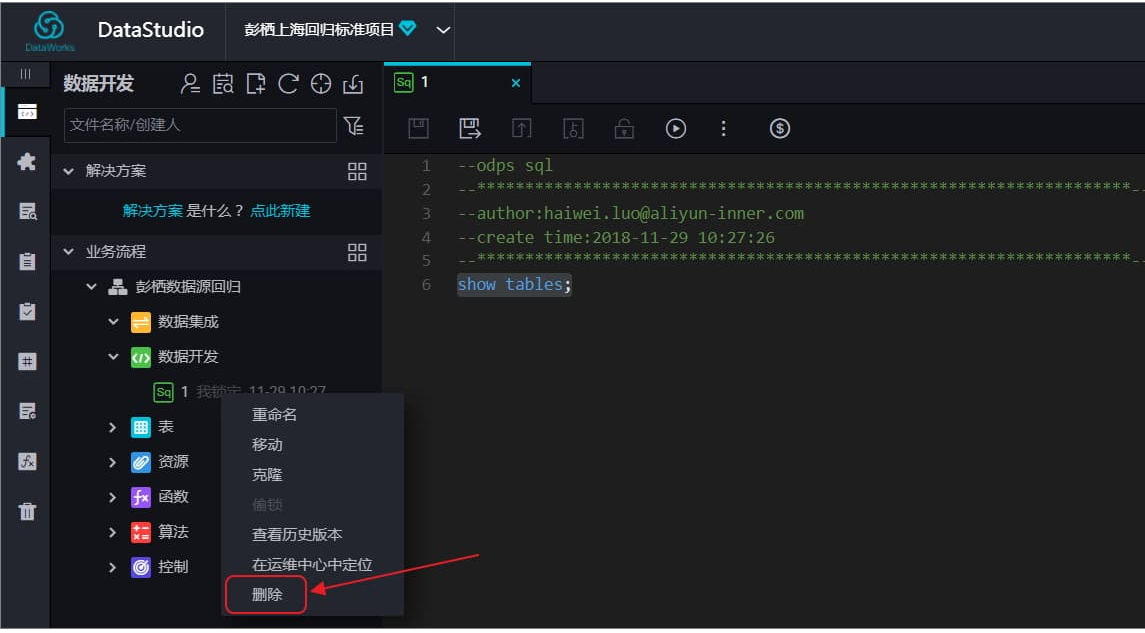Screen dimensions: 1145x633
Task: Click the save-and-submit icon in editor toolbar
Action: click(470, 128)
